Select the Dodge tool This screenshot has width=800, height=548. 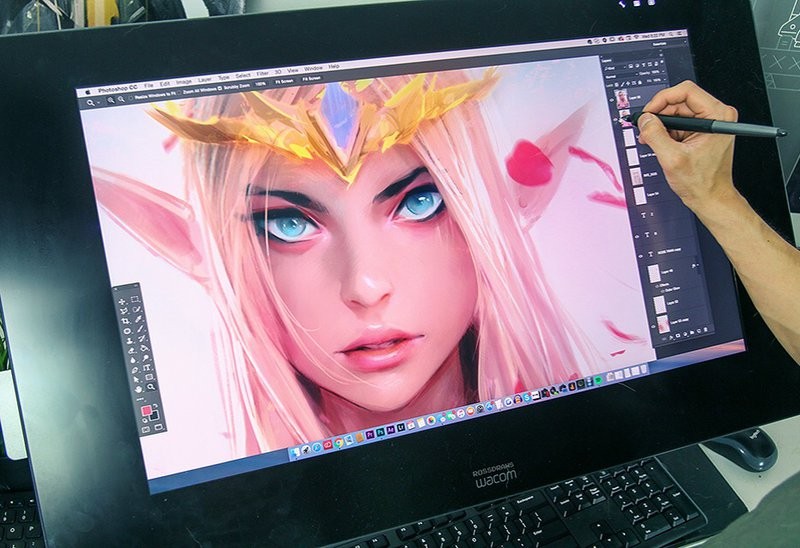pos(145,357)
